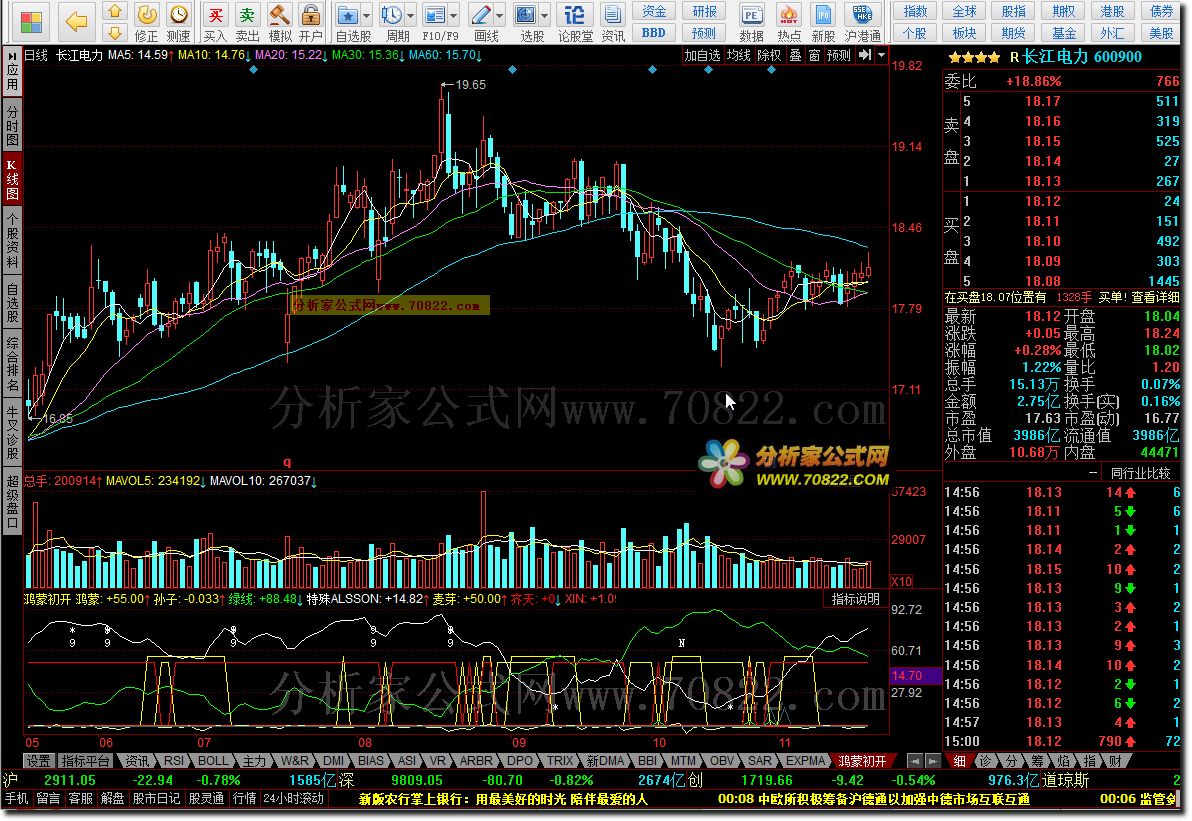Select the 筹 chip distribution tab
Image resolution: width=1192 pixels, height=821 pixels.
(x=1038, y=760)
